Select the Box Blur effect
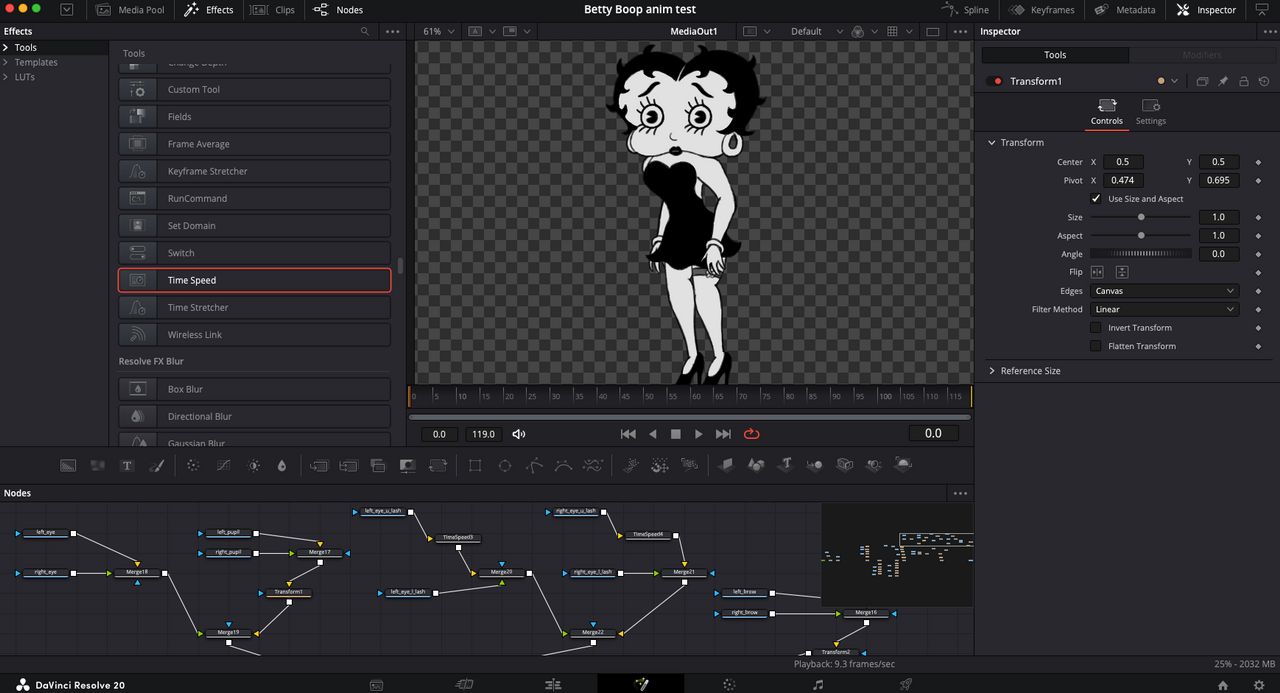The height and width of the screenshot is (693, 1280). click(x=255, y=389)
